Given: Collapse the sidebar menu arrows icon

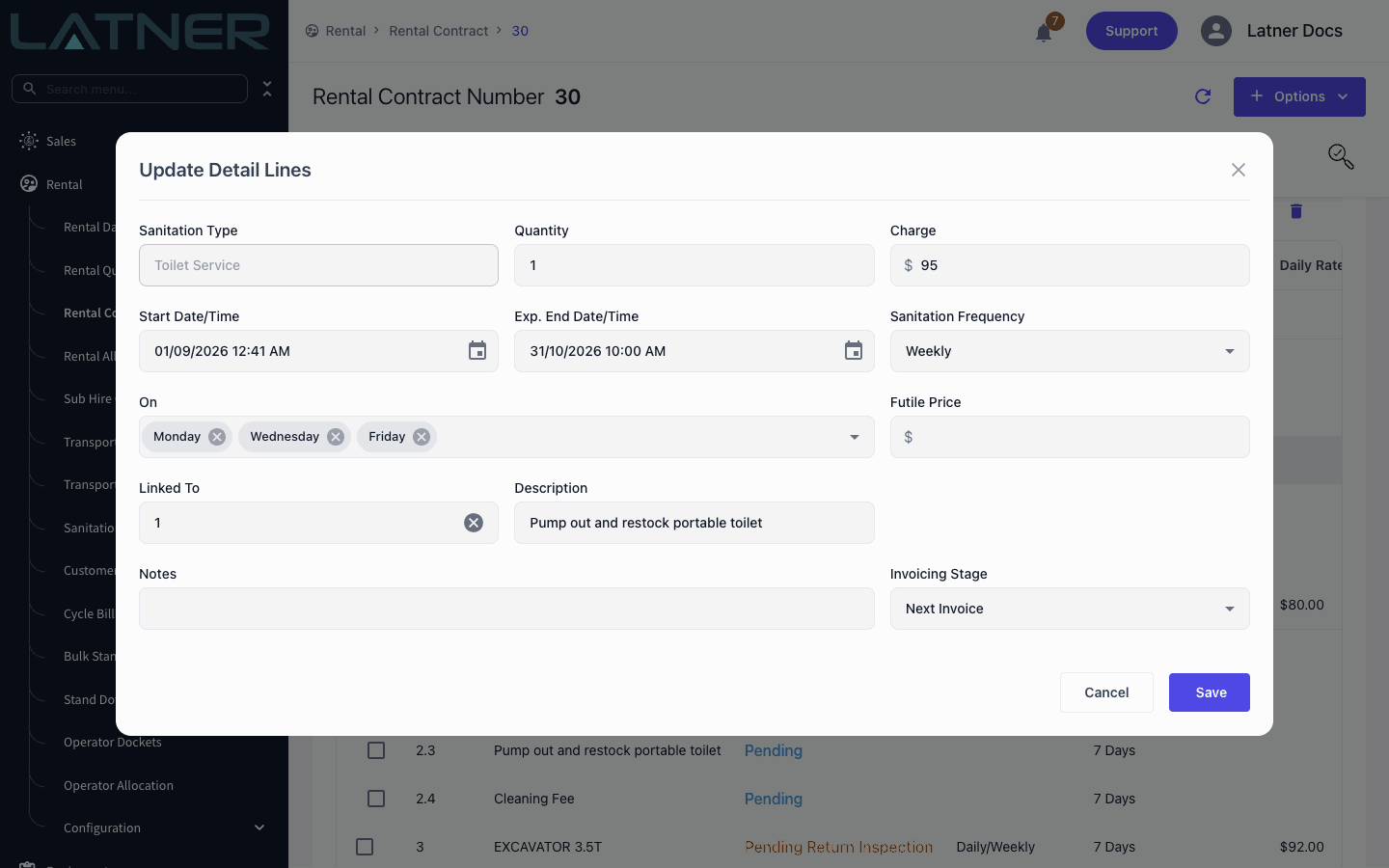Looking at the screenshot, I should tap(267, 89).
